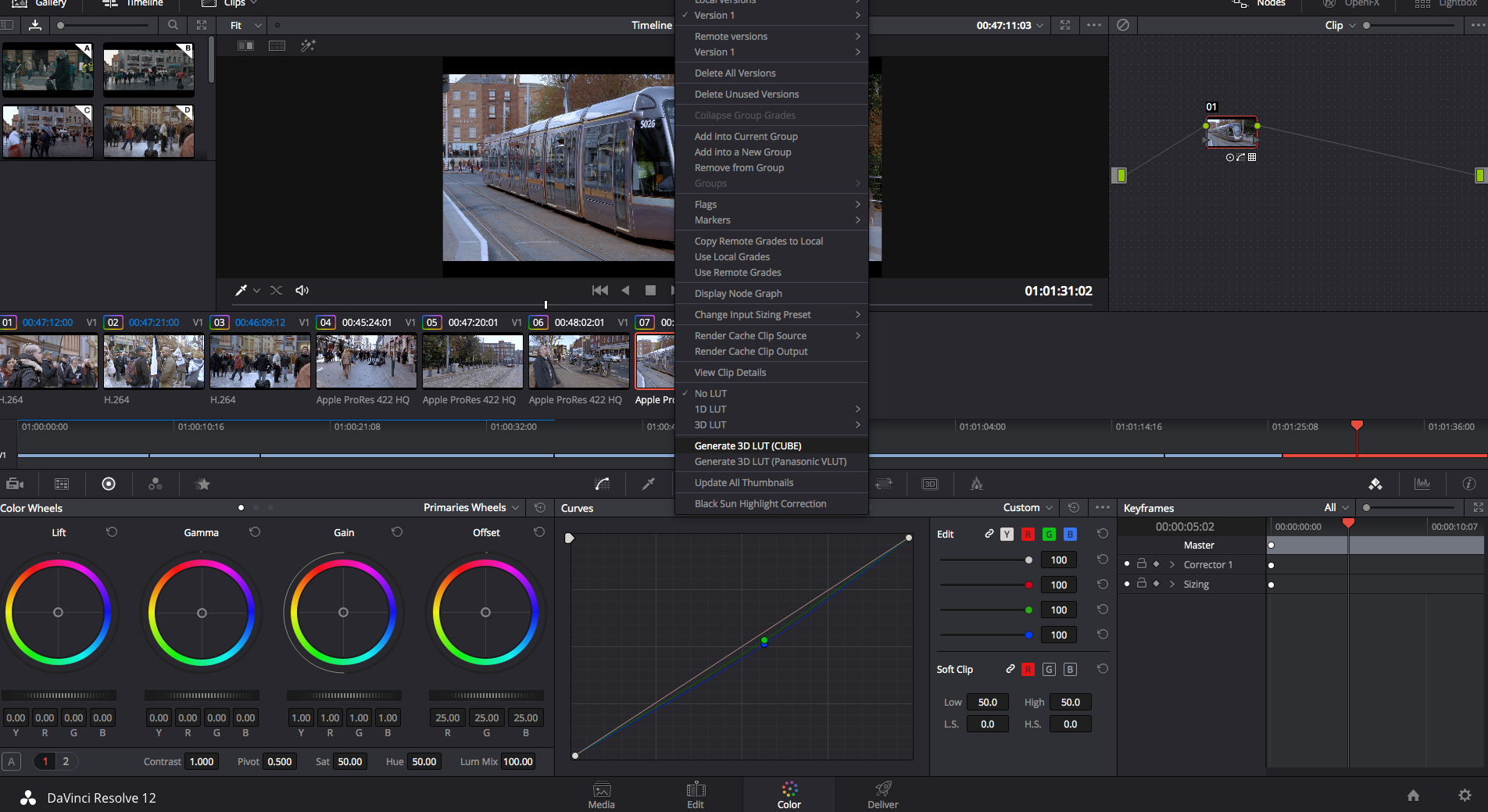Play in reverse button
Screen dimensions: 1488x812
pos(625,290)
